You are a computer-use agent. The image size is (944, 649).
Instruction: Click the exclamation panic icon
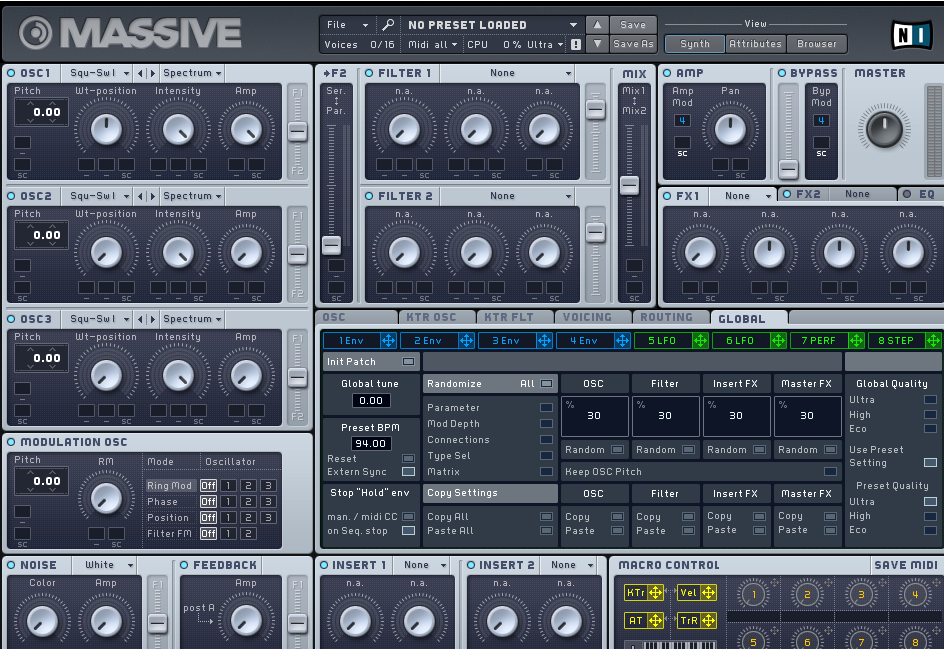[576, 45]
